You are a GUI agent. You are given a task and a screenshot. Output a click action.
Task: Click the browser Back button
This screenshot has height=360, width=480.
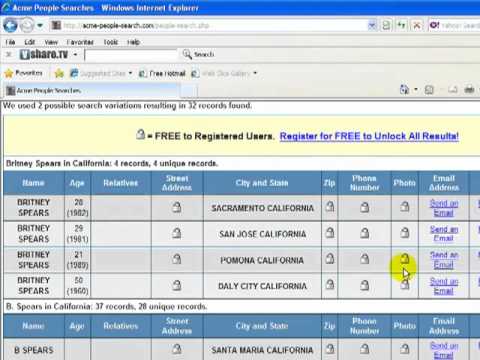(x=10, y=25)
